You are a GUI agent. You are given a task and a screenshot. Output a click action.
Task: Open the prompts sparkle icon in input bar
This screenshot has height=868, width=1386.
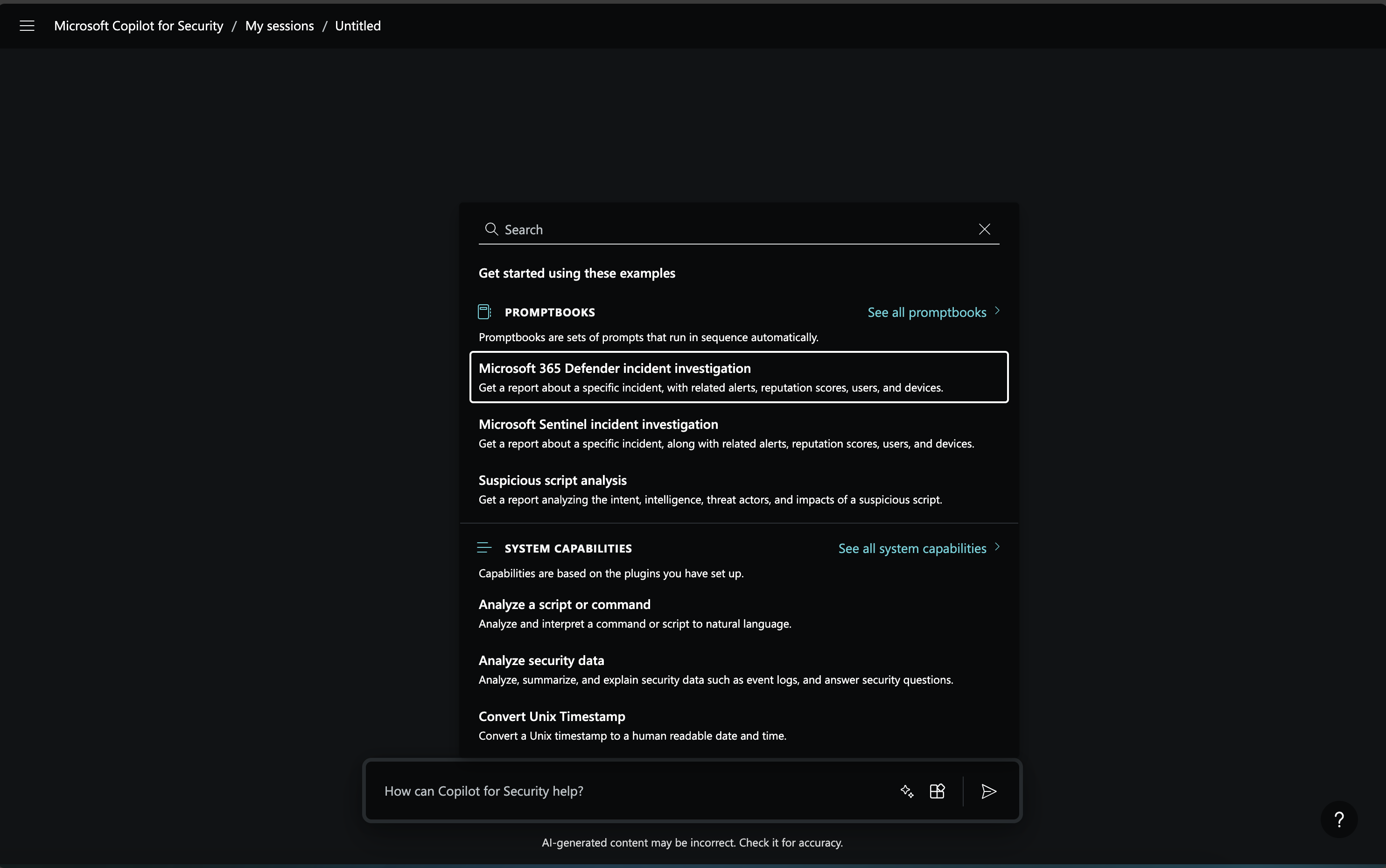pos(907,791)
